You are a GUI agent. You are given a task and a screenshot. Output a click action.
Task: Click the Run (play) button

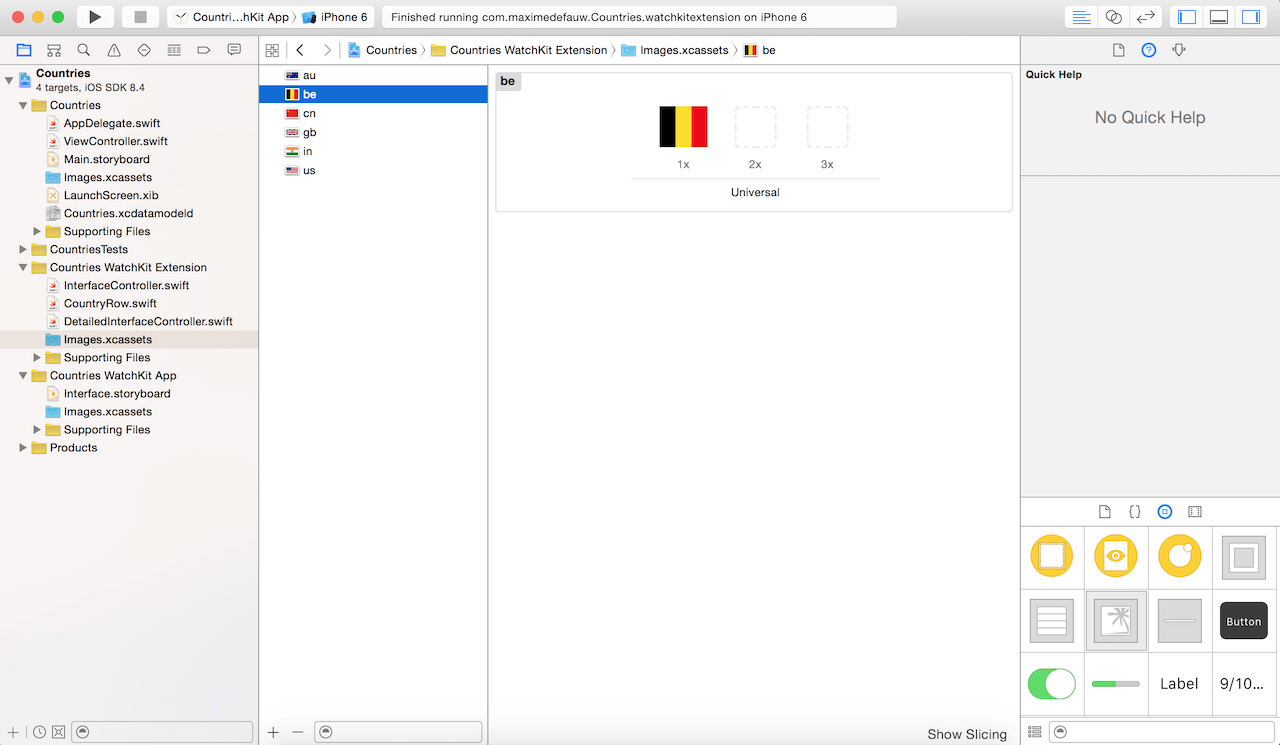[x=95, y=17]
